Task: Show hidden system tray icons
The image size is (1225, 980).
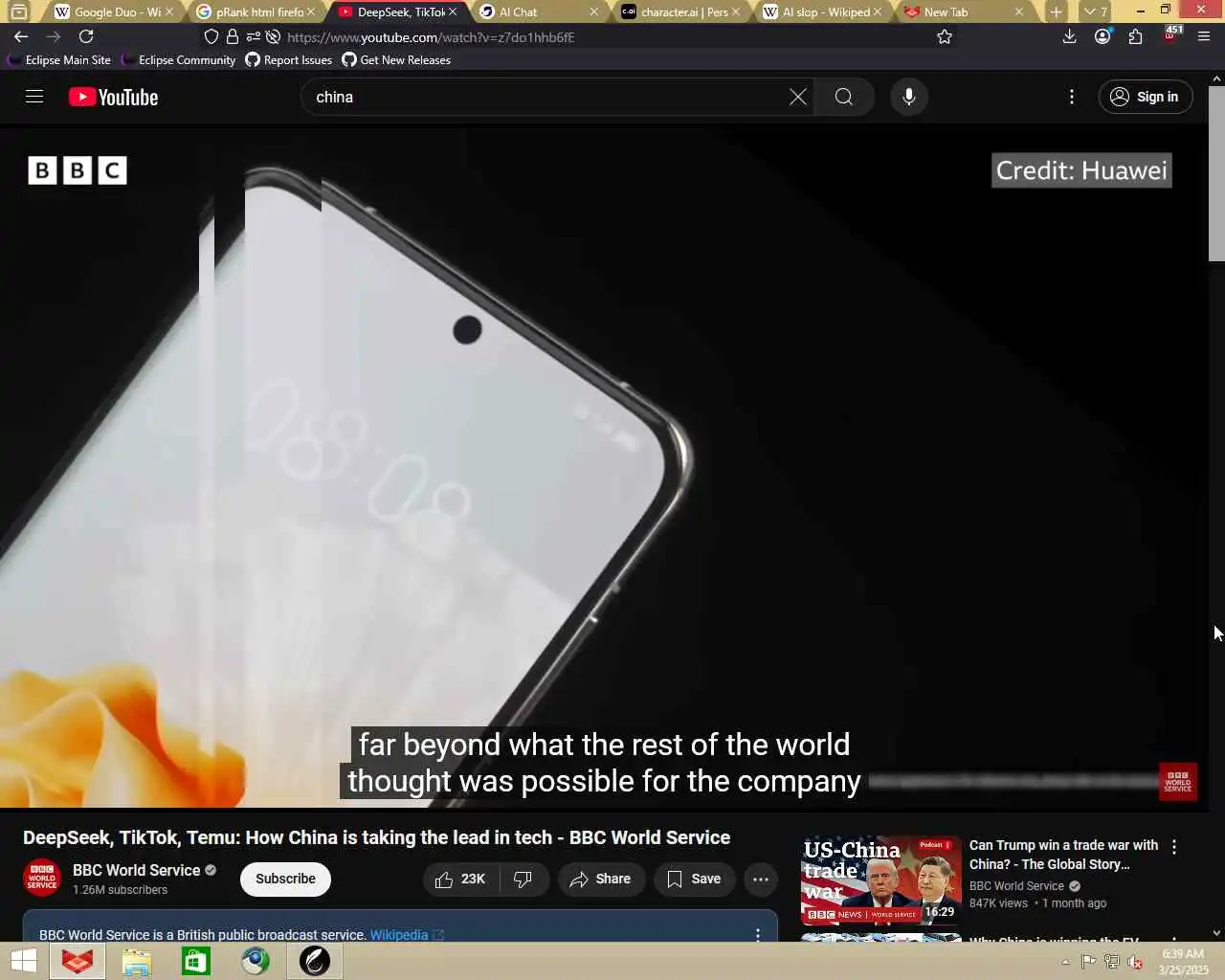Action: click(1065, 962)
